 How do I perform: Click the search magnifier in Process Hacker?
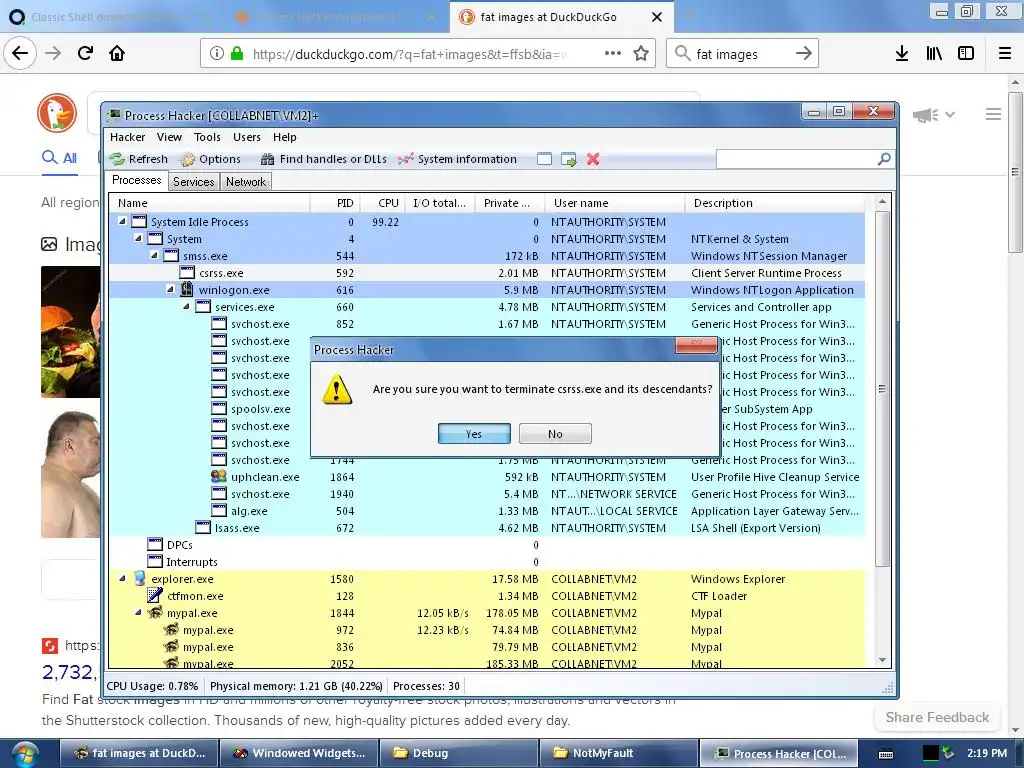[884, 159]
